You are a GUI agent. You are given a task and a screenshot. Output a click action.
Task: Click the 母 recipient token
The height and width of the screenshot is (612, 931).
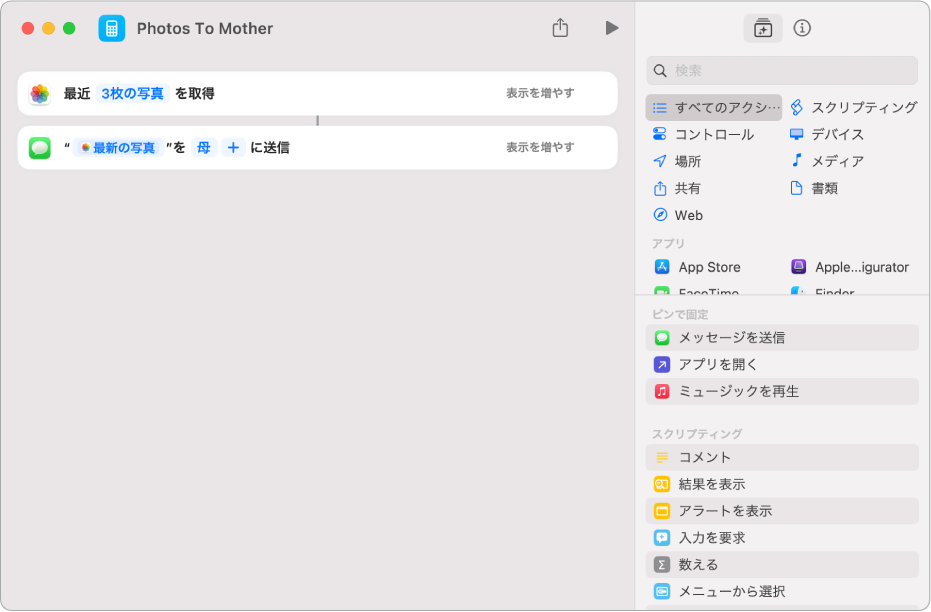pos(204,147)
